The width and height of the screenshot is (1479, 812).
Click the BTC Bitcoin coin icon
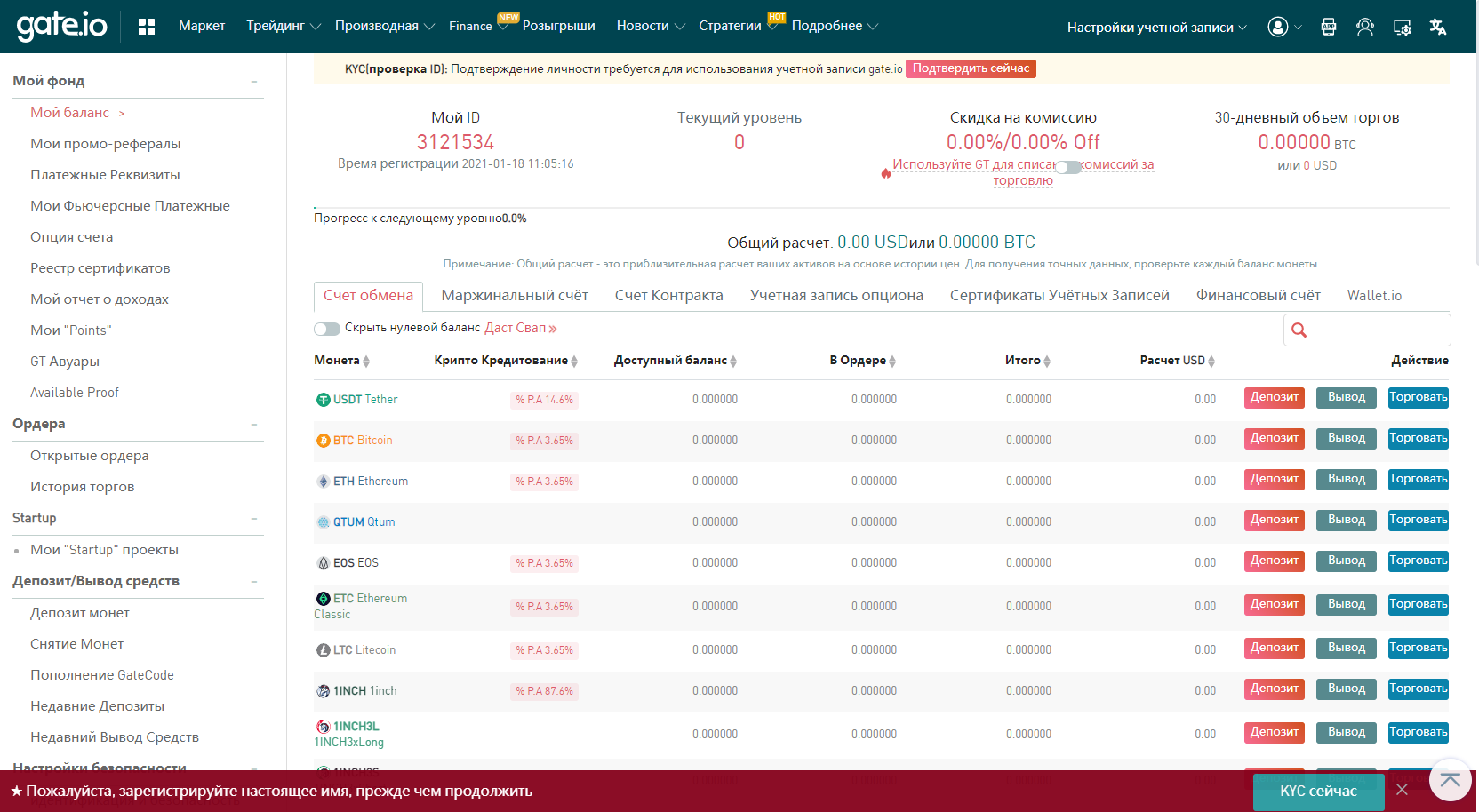324,441
